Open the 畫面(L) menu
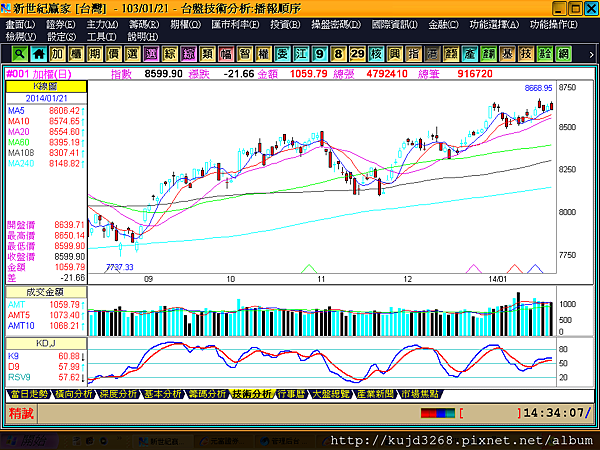 pos(20,25)
